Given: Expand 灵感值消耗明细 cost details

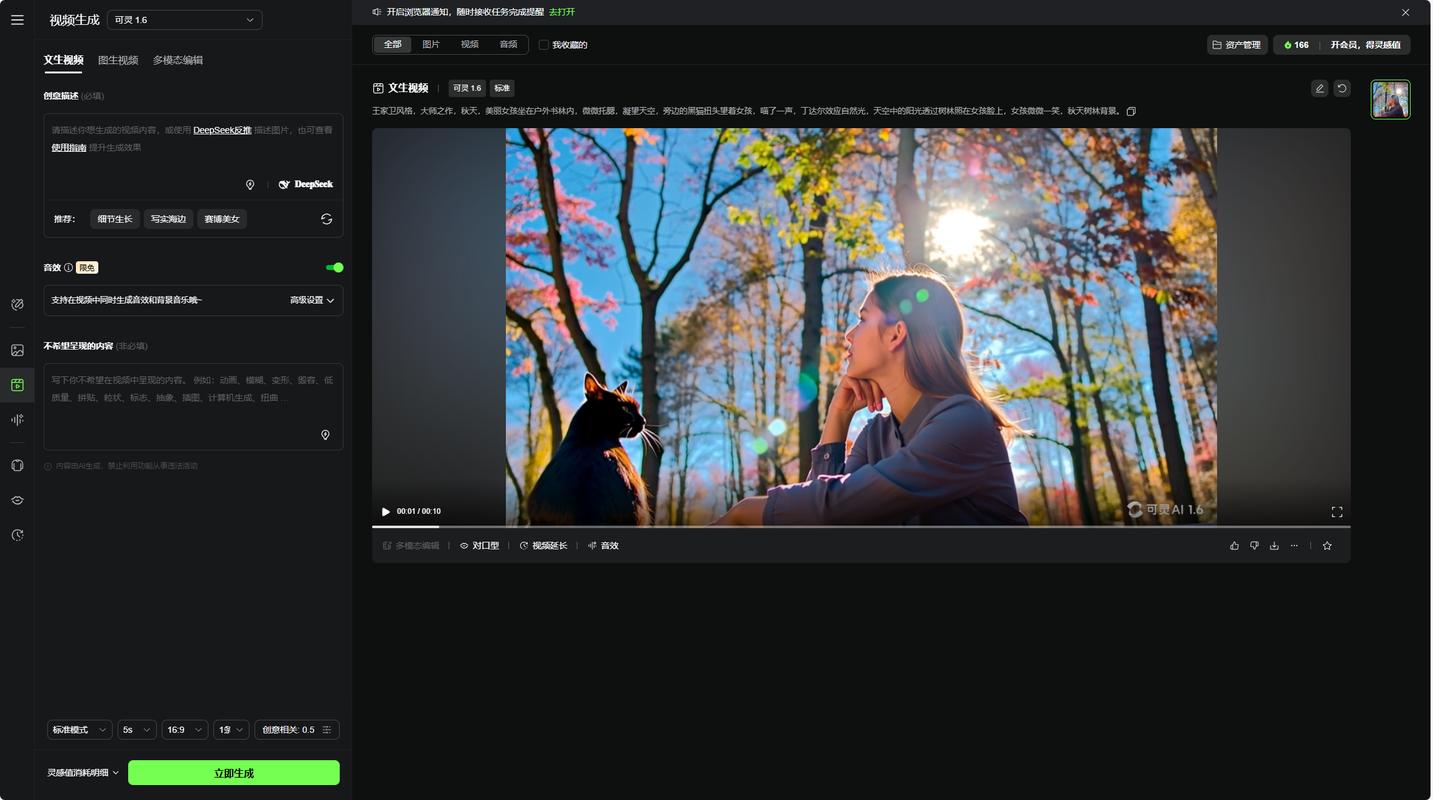Looking at the screenshot, I should (x=83, y=773).
